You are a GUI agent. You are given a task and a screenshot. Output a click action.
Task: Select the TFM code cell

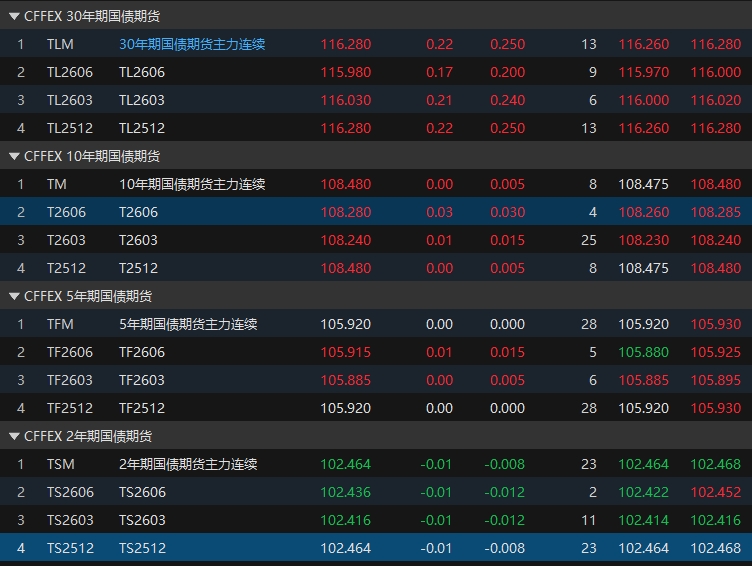60,324
